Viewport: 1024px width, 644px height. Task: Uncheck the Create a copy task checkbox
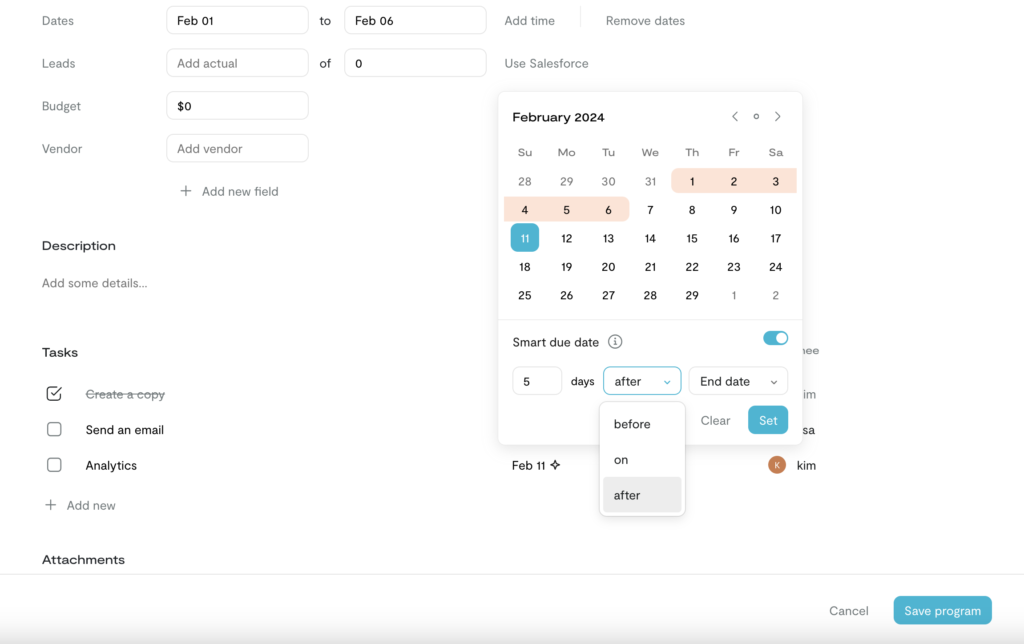[x=54, y=394]
